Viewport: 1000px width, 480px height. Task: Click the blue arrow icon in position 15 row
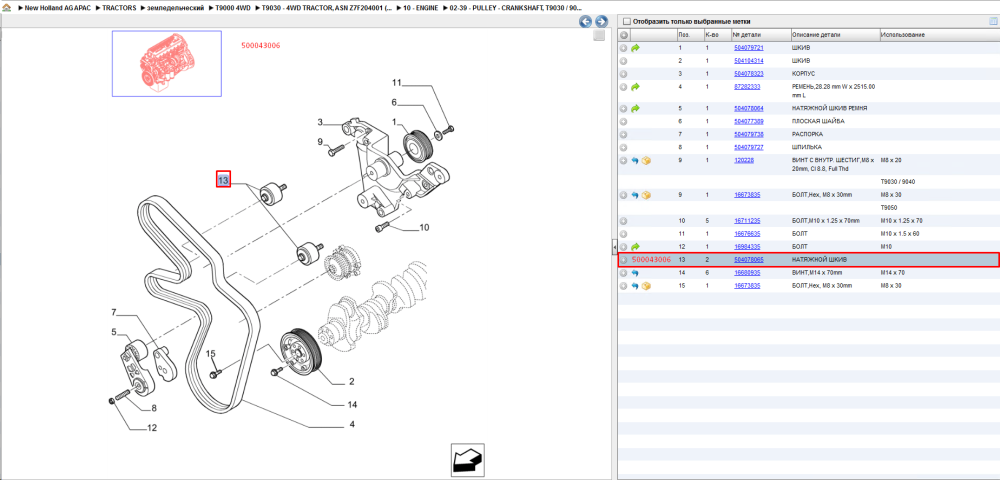635,286
